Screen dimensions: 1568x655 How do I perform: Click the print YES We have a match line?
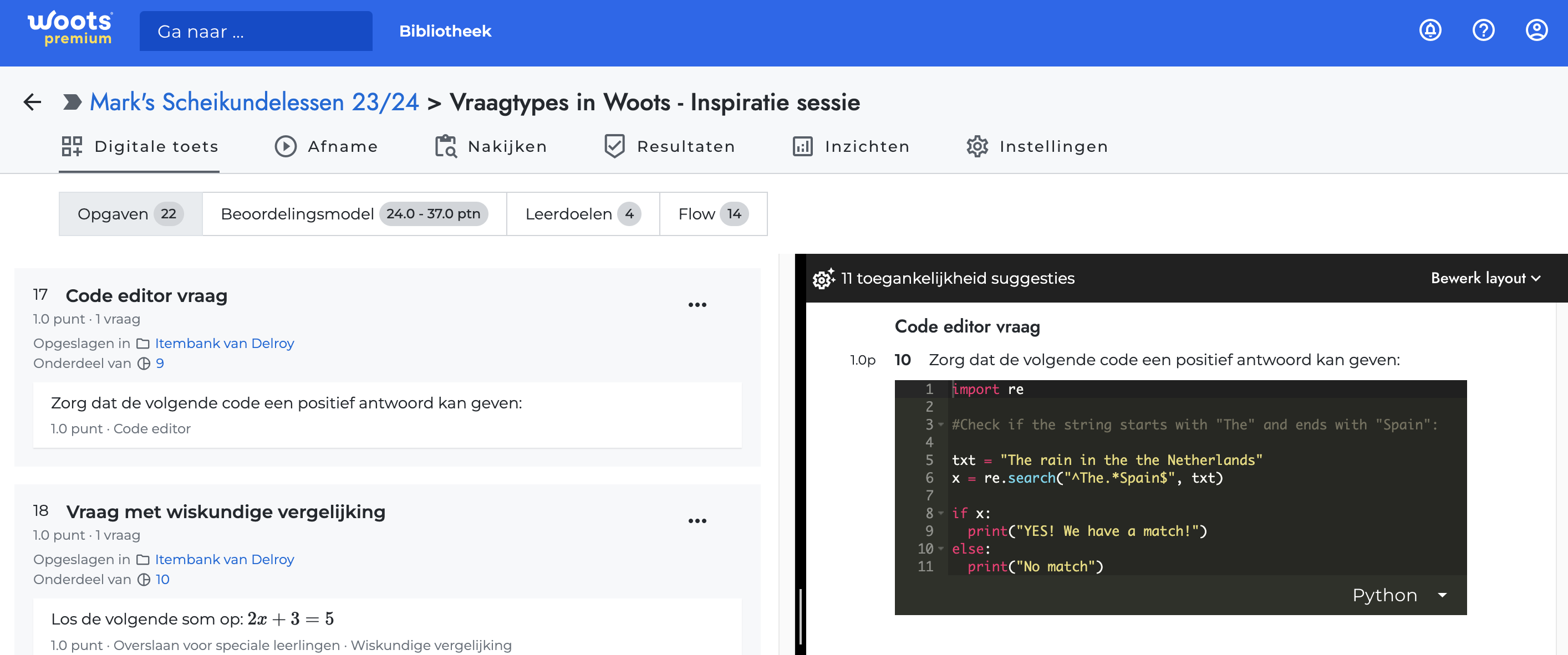click(x=1087, y=531)
